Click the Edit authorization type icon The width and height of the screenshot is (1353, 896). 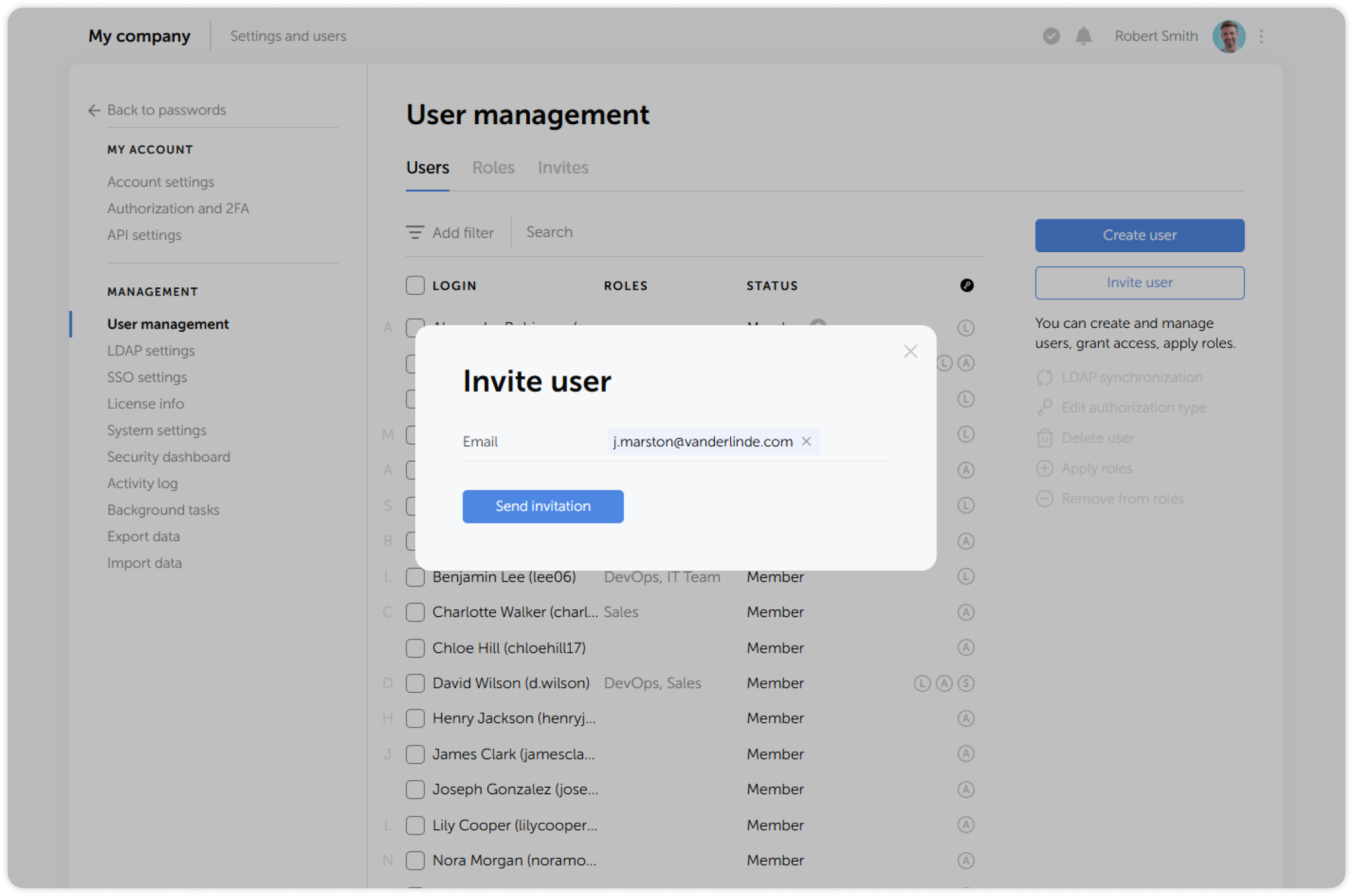(1045, 408)
